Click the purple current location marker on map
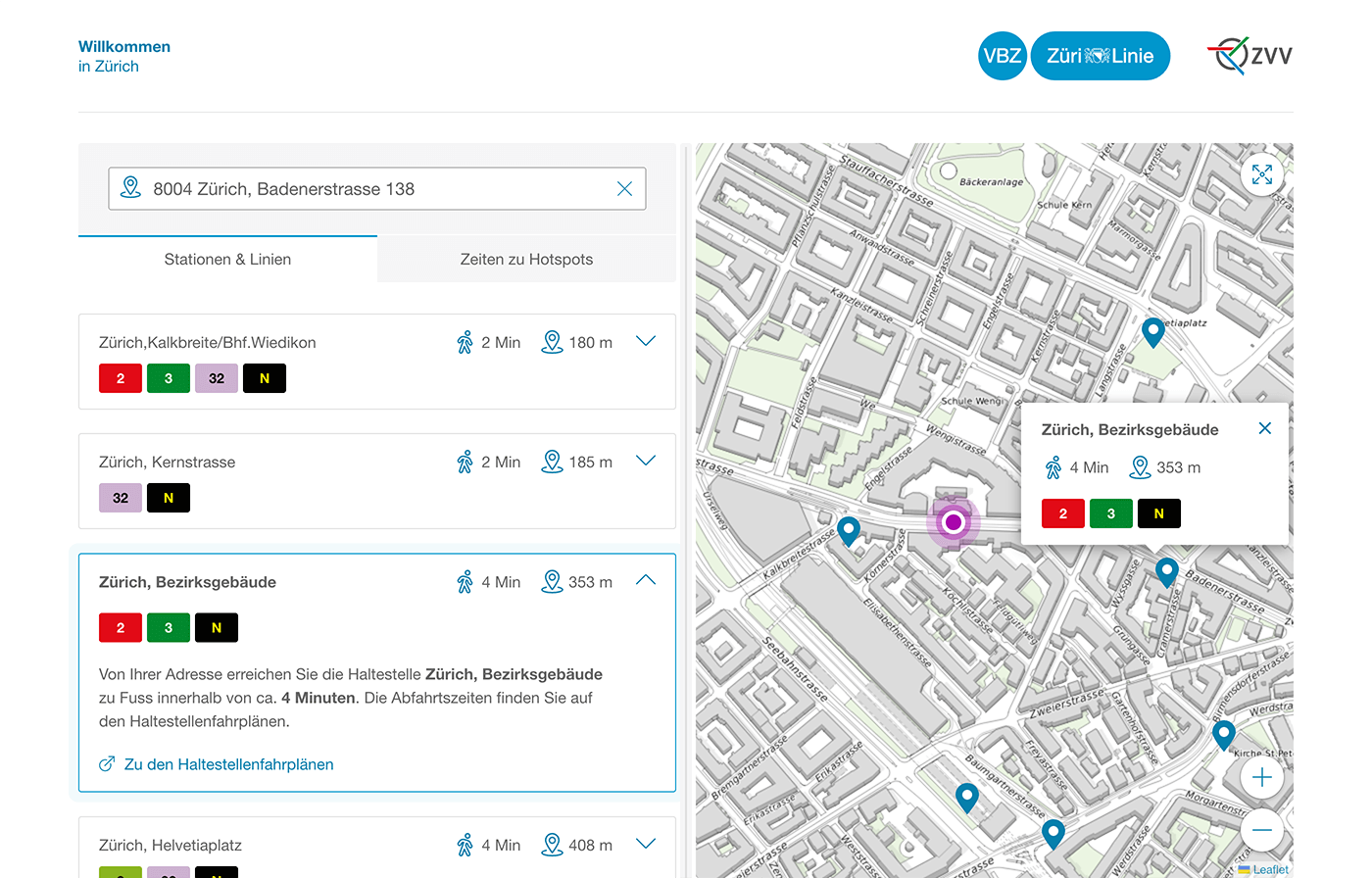 pos(953,522)
